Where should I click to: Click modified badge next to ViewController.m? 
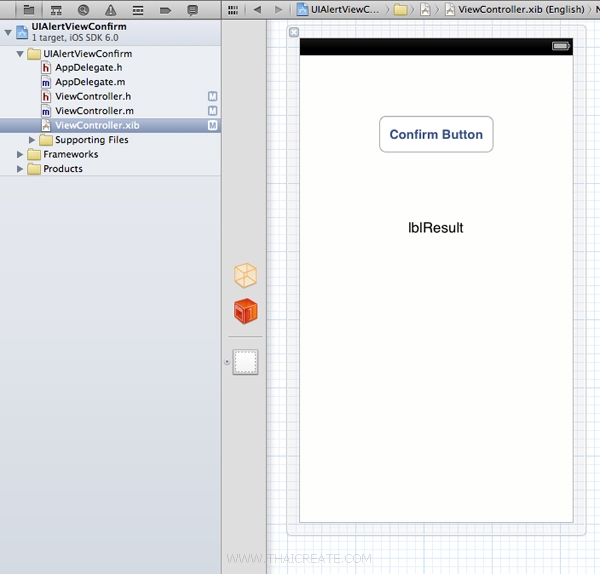coord(212,111)
